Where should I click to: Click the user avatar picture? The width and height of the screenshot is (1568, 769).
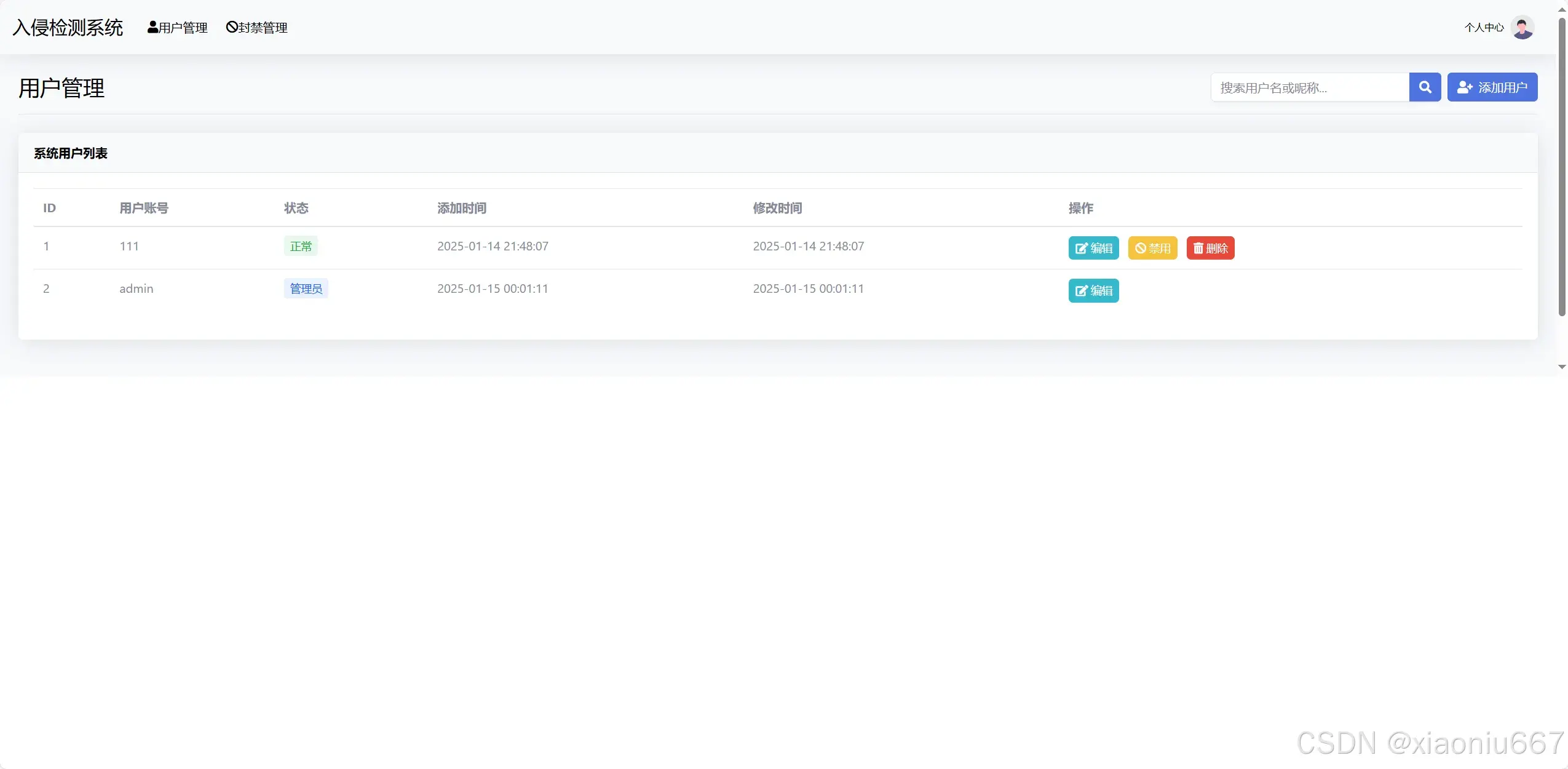pyautogui.click(x=1522, y=28)
